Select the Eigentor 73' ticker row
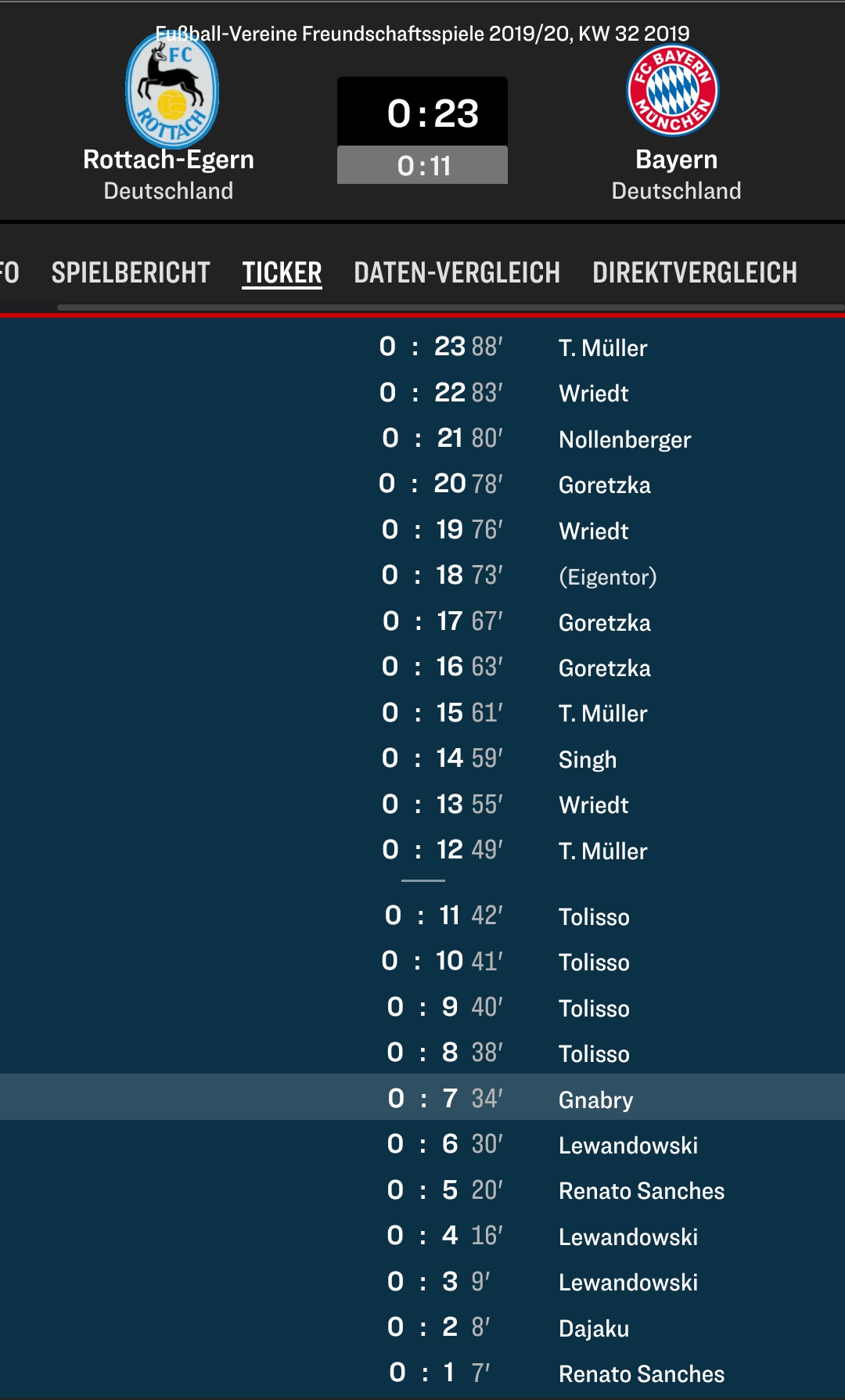The image size is (845, 1400). coord(422,575)
